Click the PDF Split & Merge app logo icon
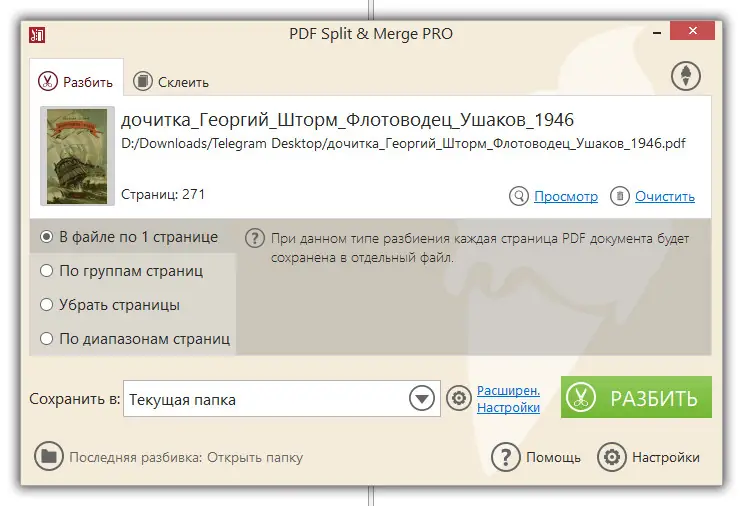 [37, 35]
